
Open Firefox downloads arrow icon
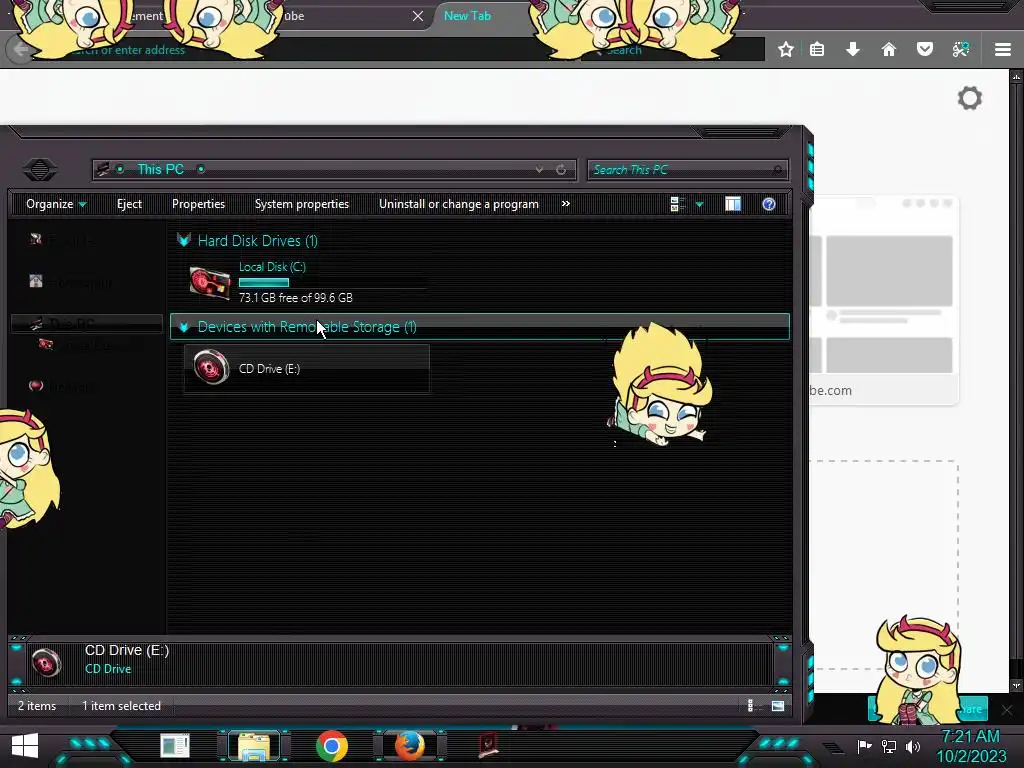pyautogui.click(x=852, y=50)
